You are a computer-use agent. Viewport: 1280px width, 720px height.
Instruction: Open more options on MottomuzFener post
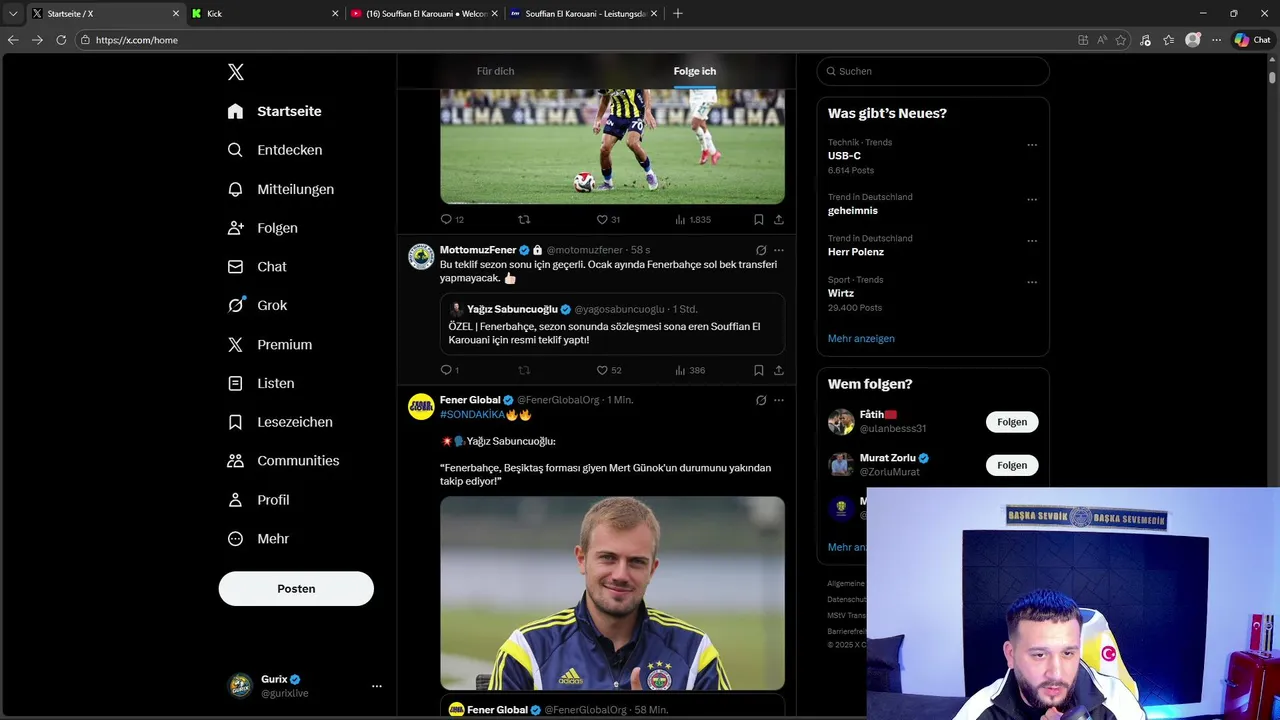click(x=779, y=250)
